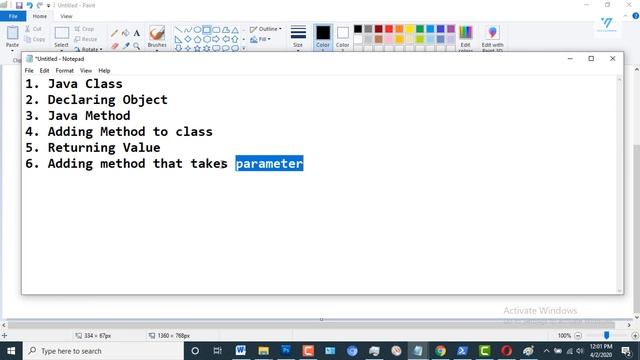640x360 pixels.
Task: Open Edit colors dialog in Paint
Action: 465,37
